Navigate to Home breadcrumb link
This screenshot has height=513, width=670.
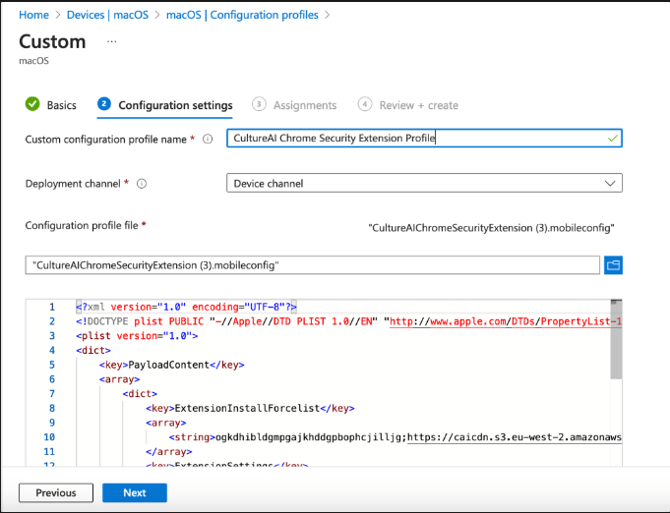[x=34, y=15]
